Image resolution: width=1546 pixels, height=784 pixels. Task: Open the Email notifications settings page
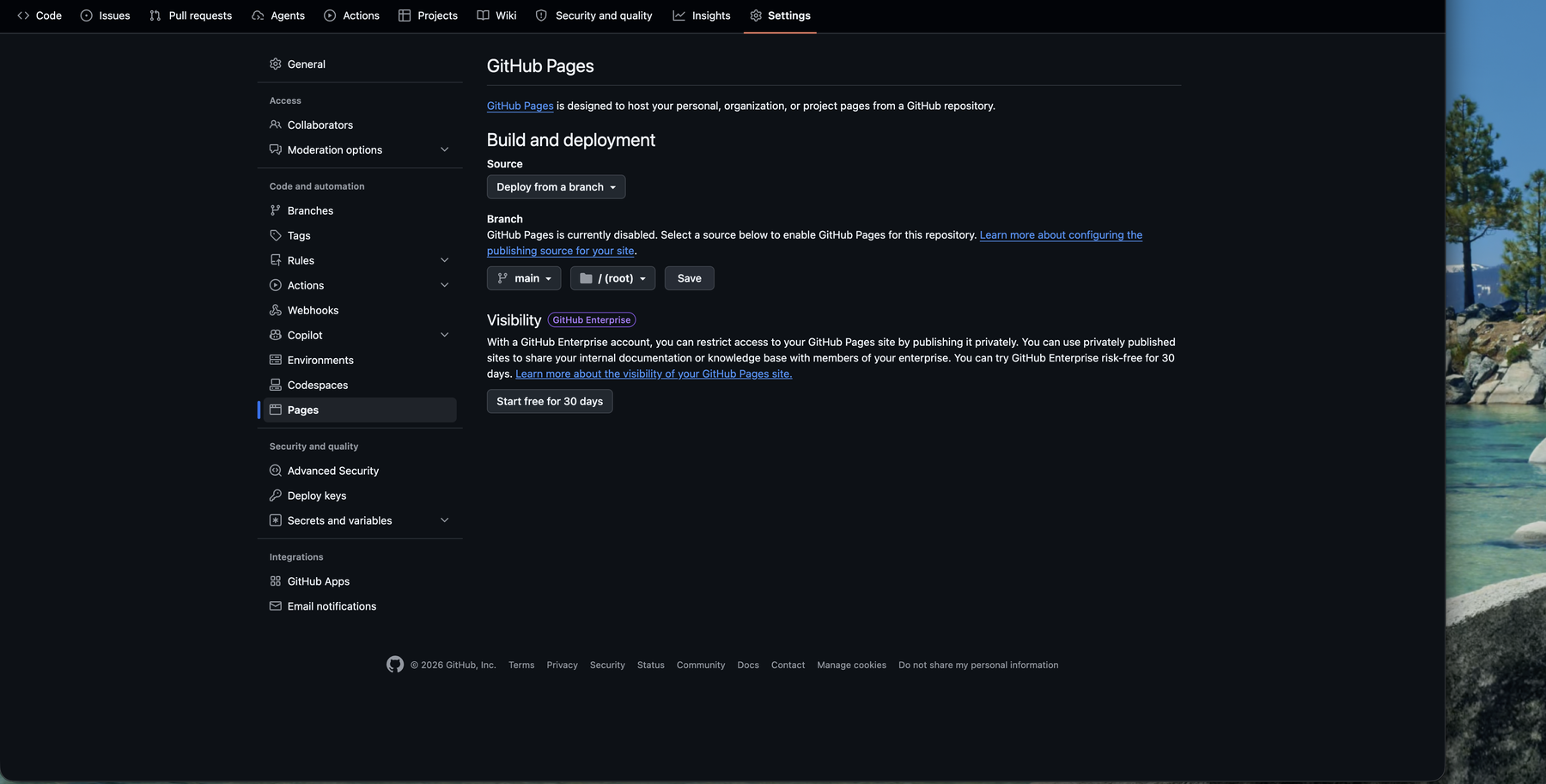click(x=360, y=607)
